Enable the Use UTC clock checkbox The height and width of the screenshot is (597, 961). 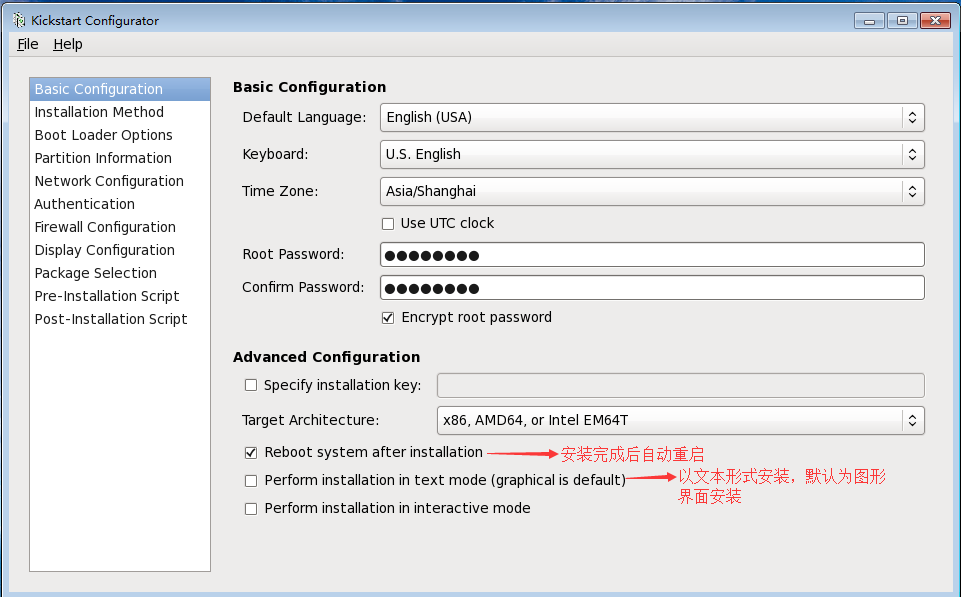click(388, 224)
